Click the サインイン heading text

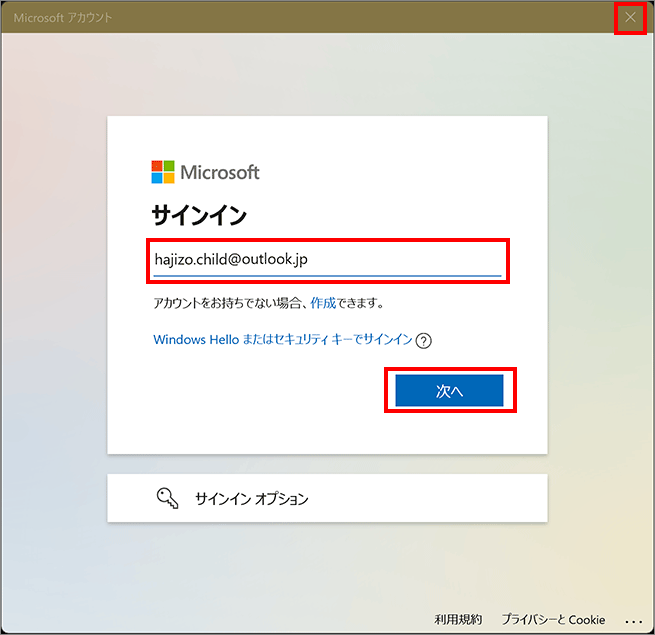click(x=199, y=216)
